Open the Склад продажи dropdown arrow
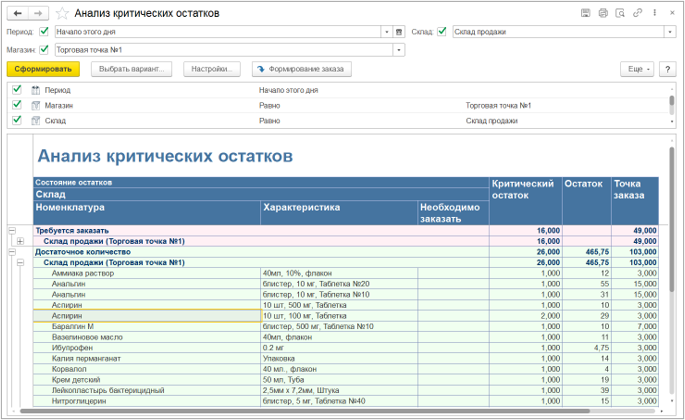 670,32
